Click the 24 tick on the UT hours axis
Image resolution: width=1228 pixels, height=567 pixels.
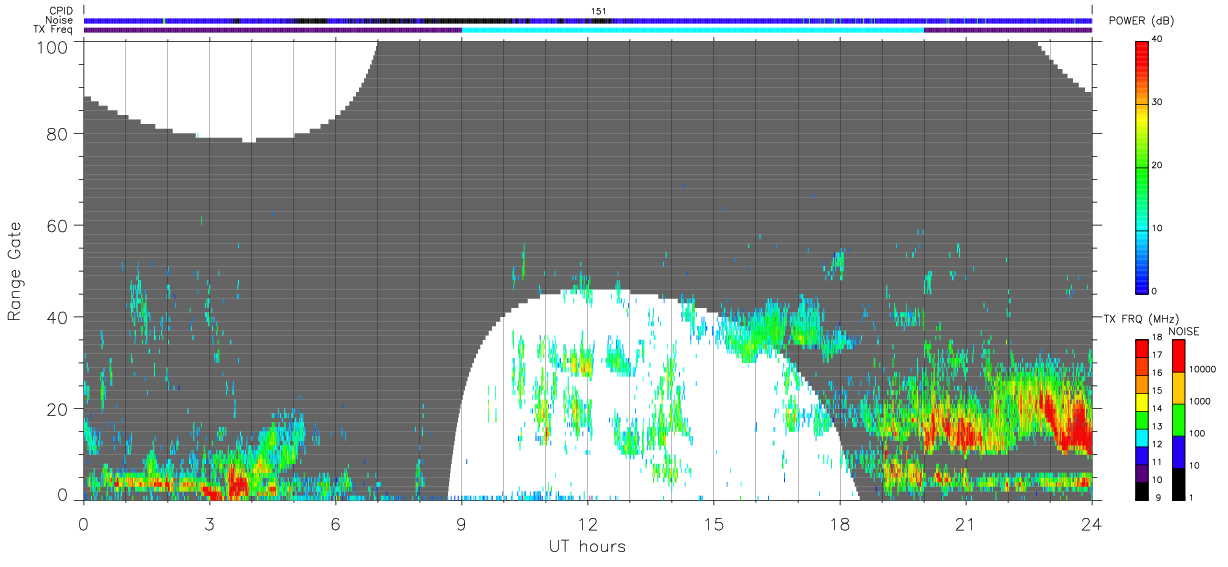1092,523
